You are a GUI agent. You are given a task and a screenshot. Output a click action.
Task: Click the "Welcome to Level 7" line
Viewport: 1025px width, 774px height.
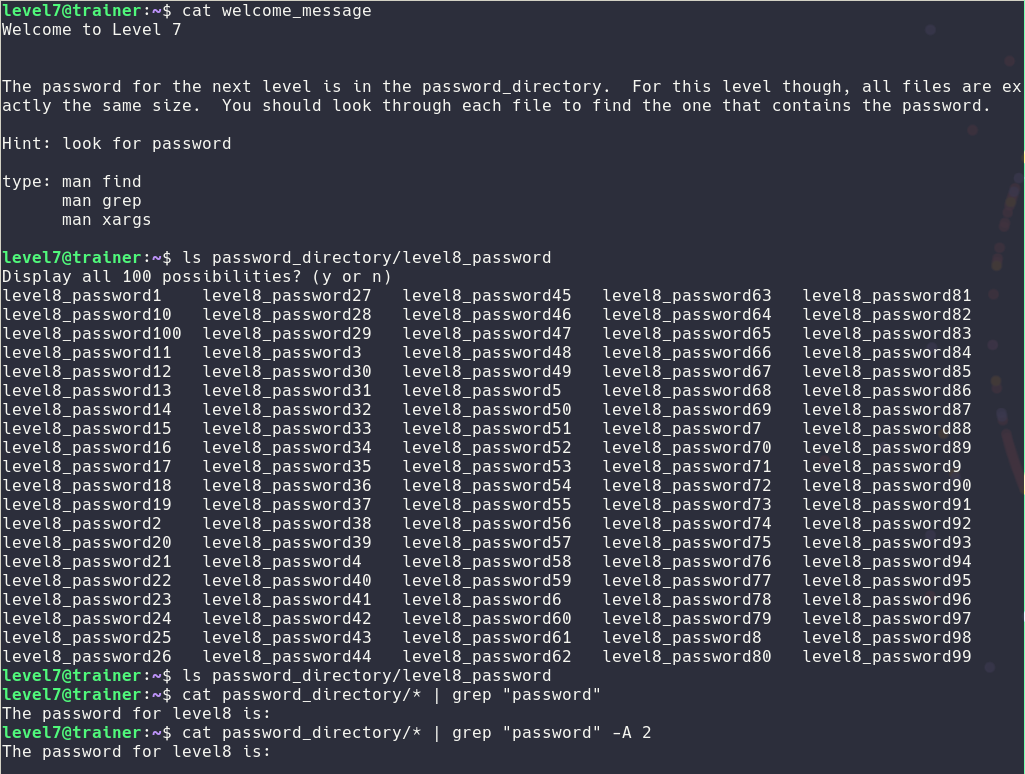(x=92, y=30)
